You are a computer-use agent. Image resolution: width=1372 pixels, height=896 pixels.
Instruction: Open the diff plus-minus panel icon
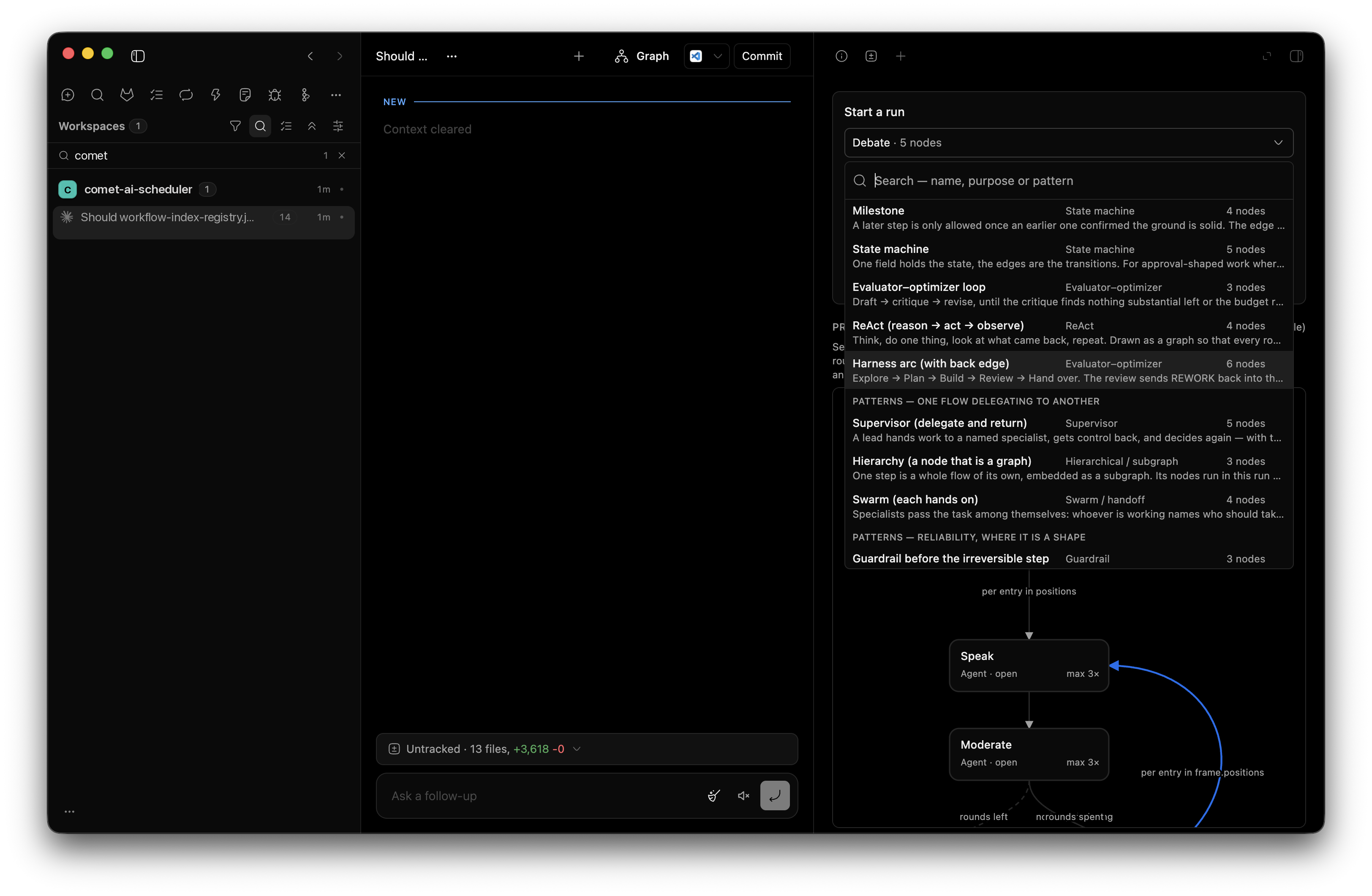[x=871, y=56]
